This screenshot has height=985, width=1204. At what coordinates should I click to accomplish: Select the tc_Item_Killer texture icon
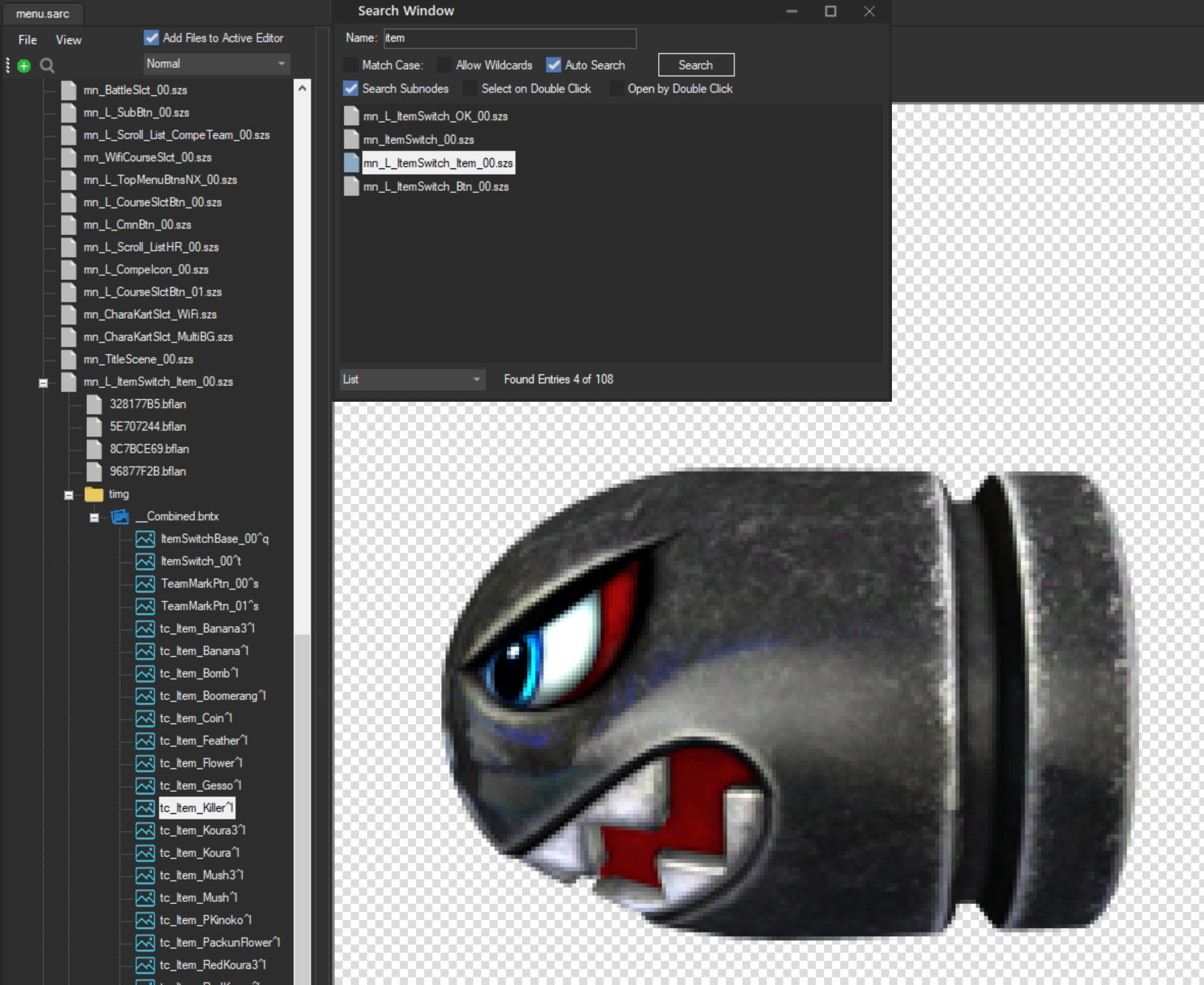click(x=145, y=808)
